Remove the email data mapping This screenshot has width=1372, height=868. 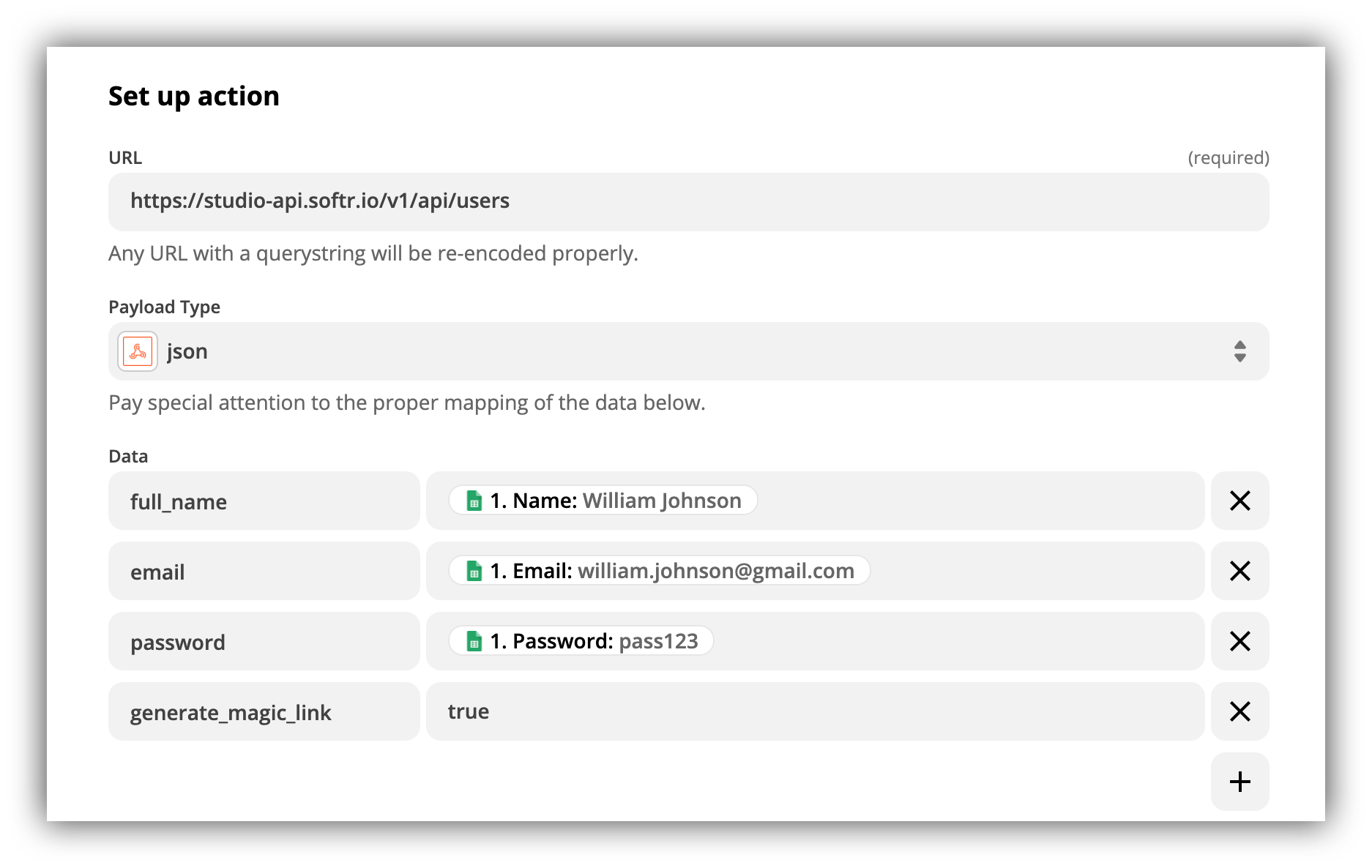[x=1239, y=571]
